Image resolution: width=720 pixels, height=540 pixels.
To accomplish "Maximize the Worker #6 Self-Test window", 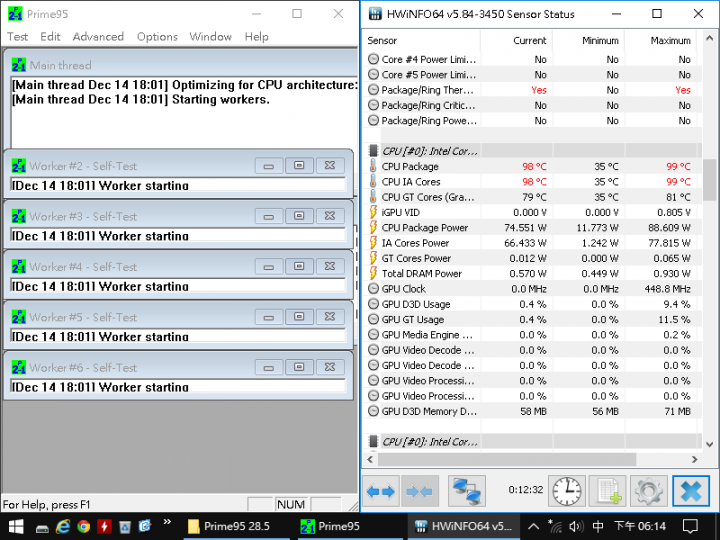I will click(x=299, y=368).
